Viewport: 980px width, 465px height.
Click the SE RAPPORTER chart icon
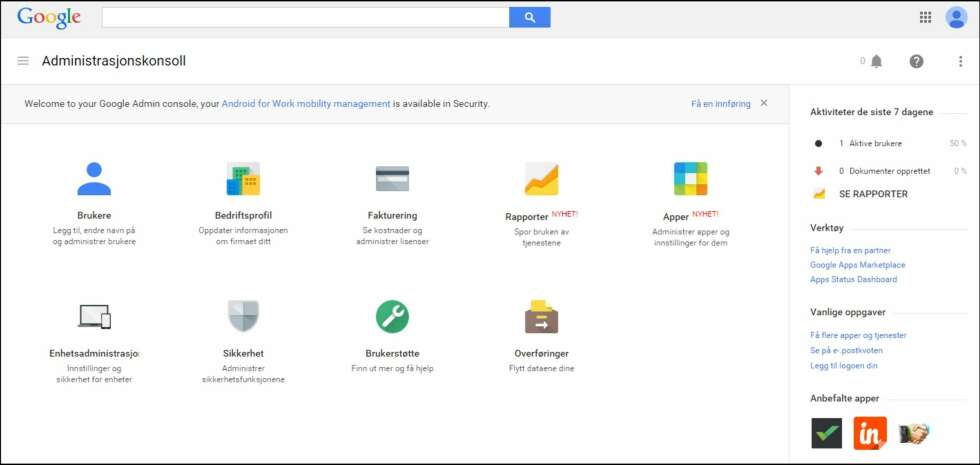(x=819, y=194)
